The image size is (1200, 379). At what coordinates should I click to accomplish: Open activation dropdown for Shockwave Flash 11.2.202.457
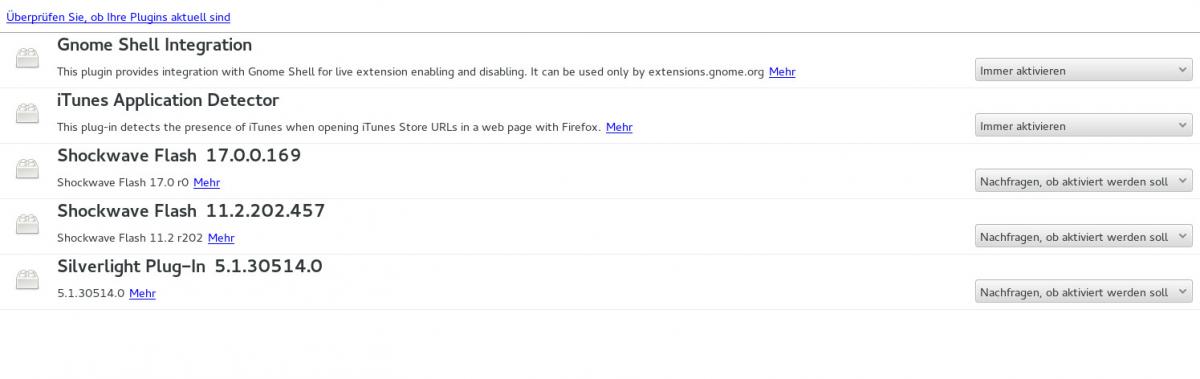pos(1083,237)
